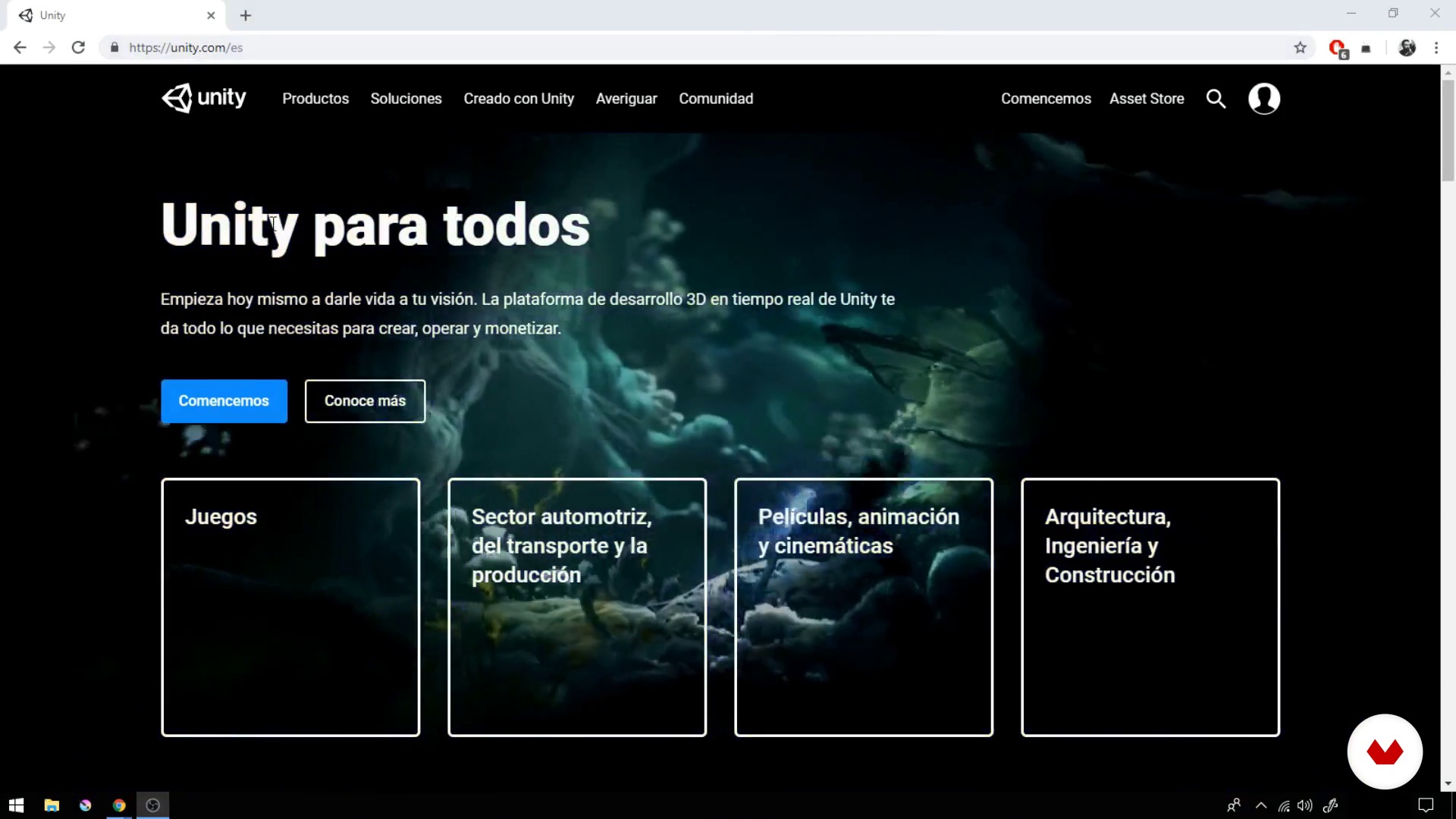Open the Soluciones menu
The image size is (1456, 819).
click(406, 99)
